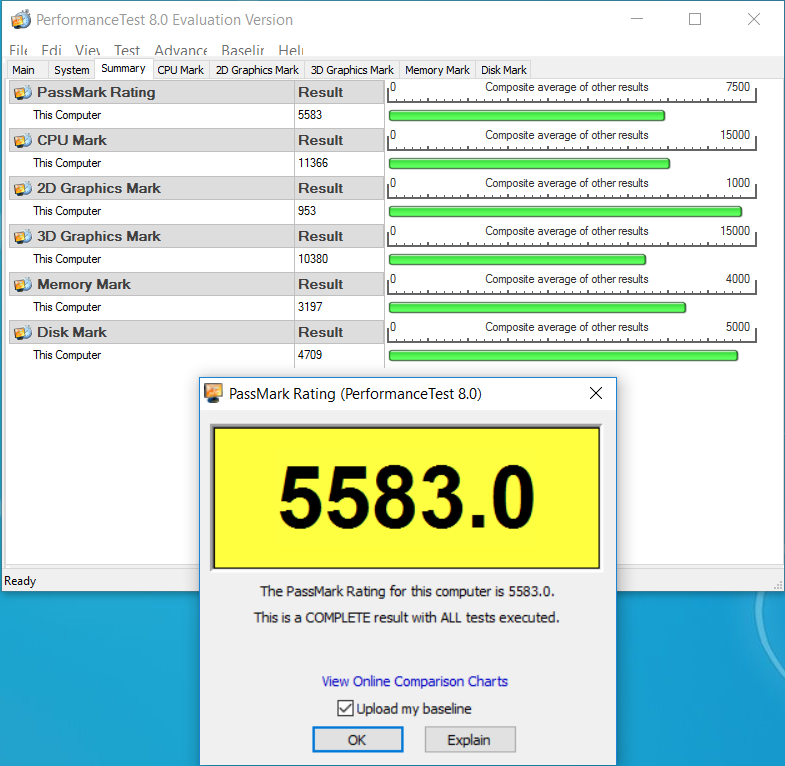The width and height of the screenshot is (785, 766).
Task: Click the PassMark Rating green result bar
Action: pos(527,116)
